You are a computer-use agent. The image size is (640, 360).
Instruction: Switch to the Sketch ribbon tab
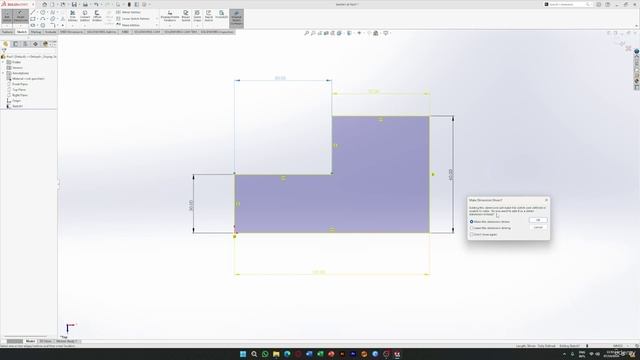(22, 32)
